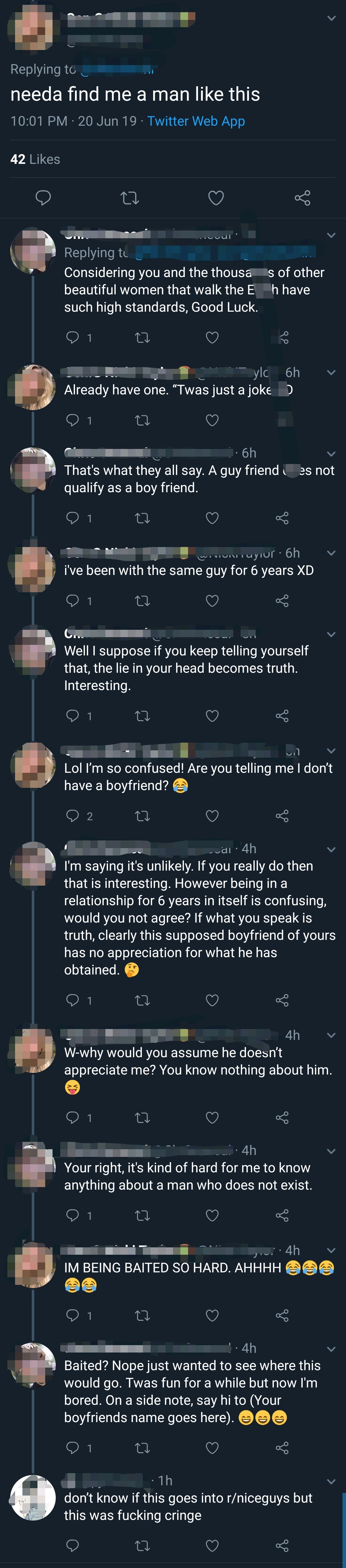Open avatar of 'Baited? Nope' reply author

pyautogui.click(x=33, y=1365)
